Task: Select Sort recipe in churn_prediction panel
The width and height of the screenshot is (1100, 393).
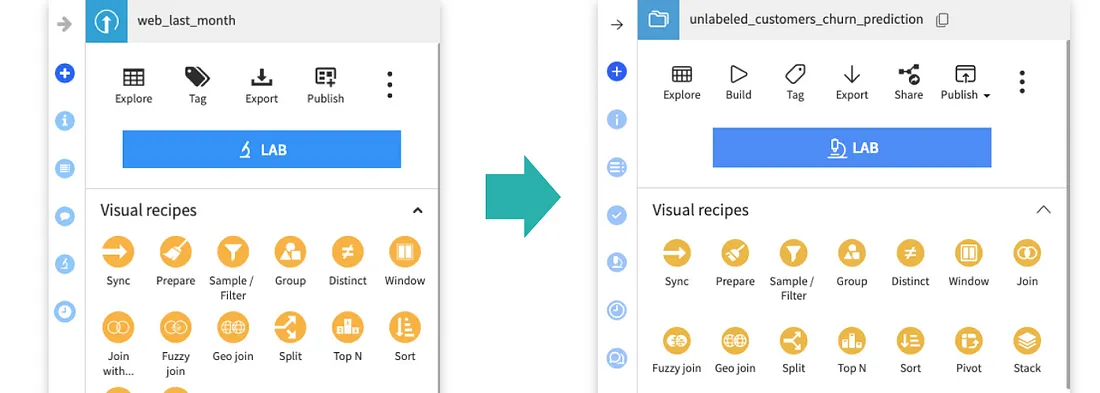Action: click(x=911, y=340)
